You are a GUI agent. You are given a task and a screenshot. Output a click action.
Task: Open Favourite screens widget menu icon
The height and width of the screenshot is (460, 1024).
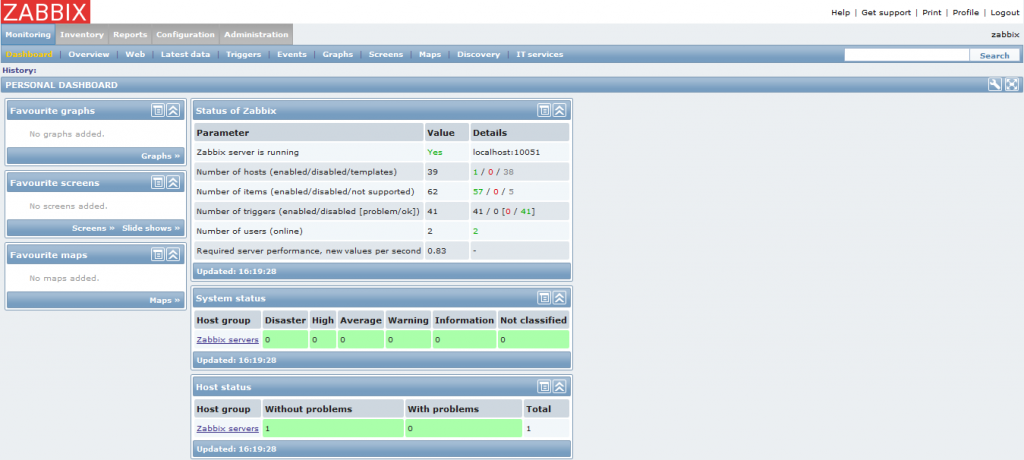tap(157, 182)
